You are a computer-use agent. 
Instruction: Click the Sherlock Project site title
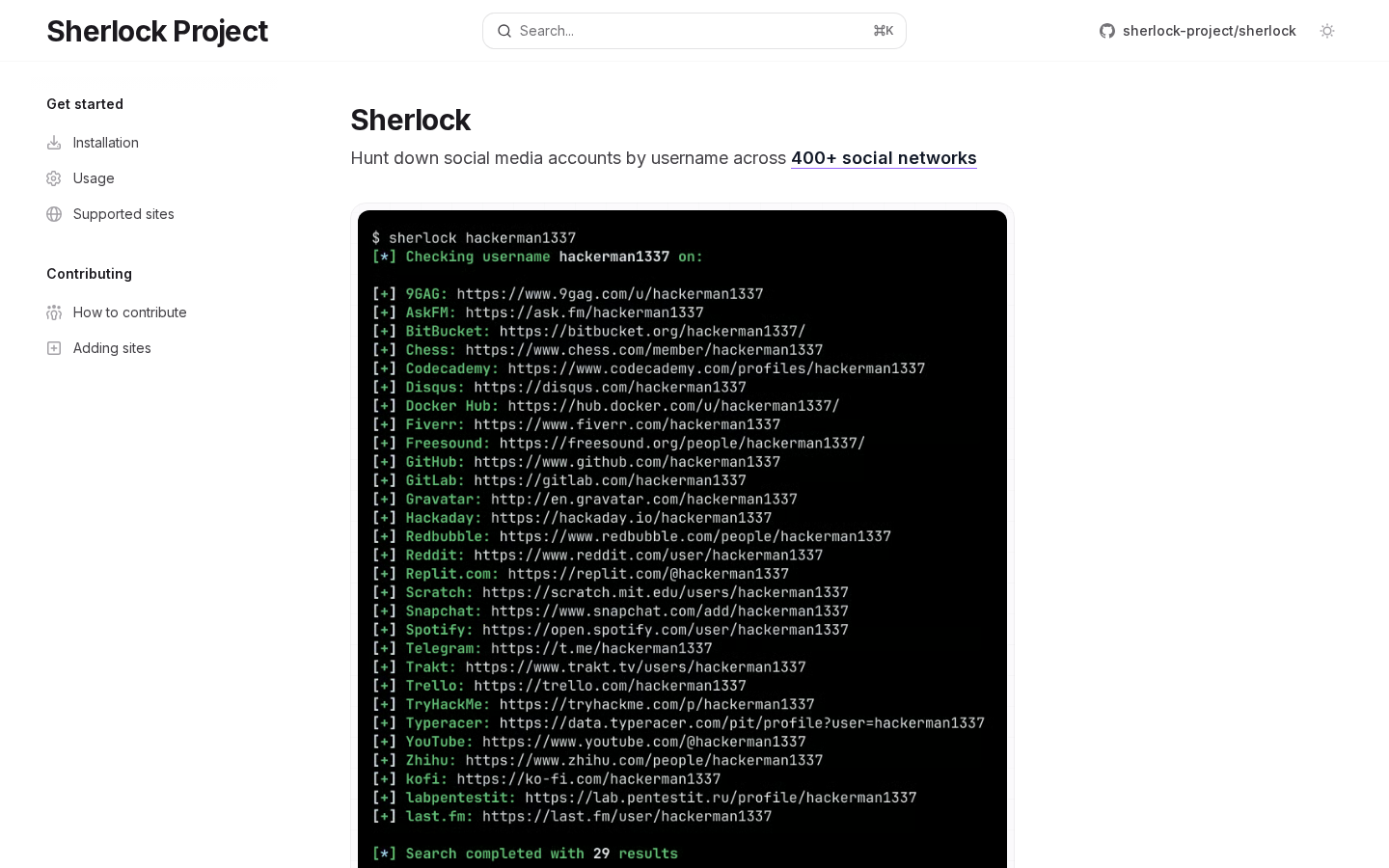(x=157, y=31)
